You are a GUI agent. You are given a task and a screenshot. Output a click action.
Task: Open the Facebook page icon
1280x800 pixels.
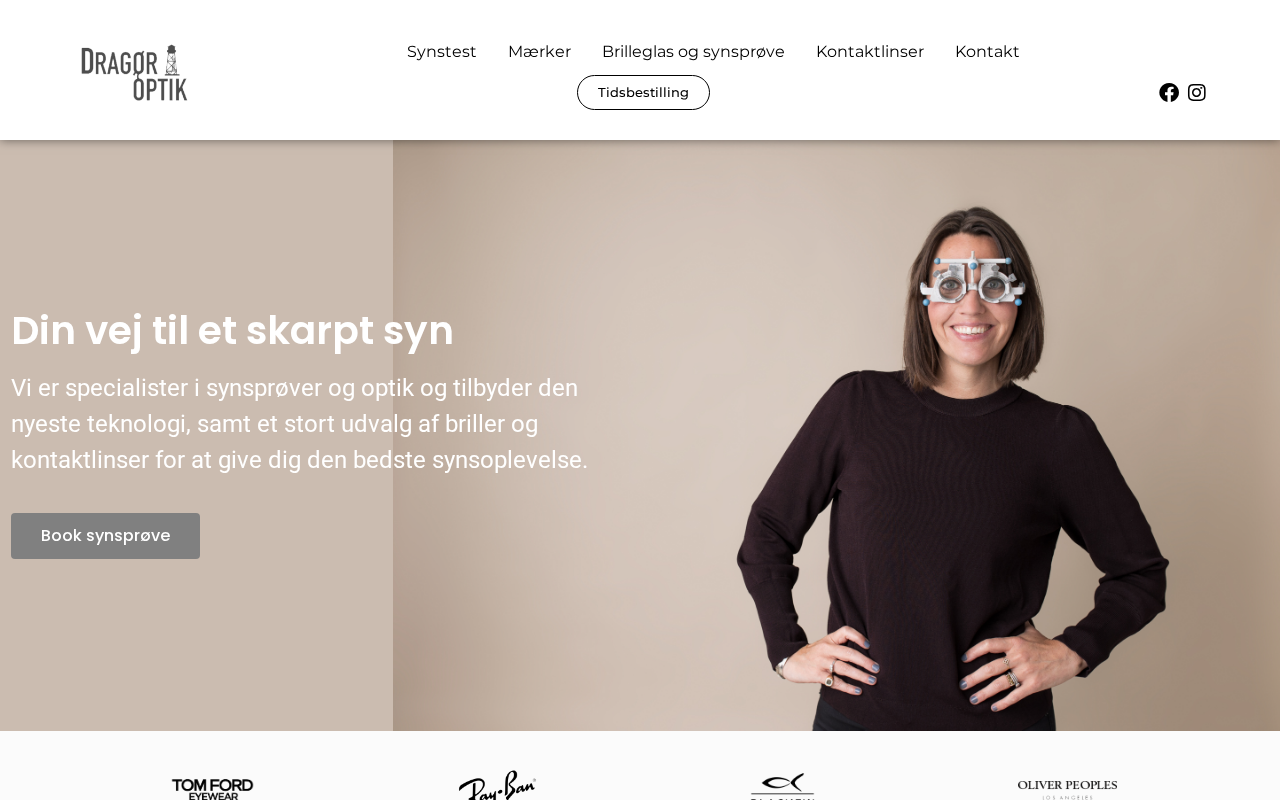click(1169, 93)
